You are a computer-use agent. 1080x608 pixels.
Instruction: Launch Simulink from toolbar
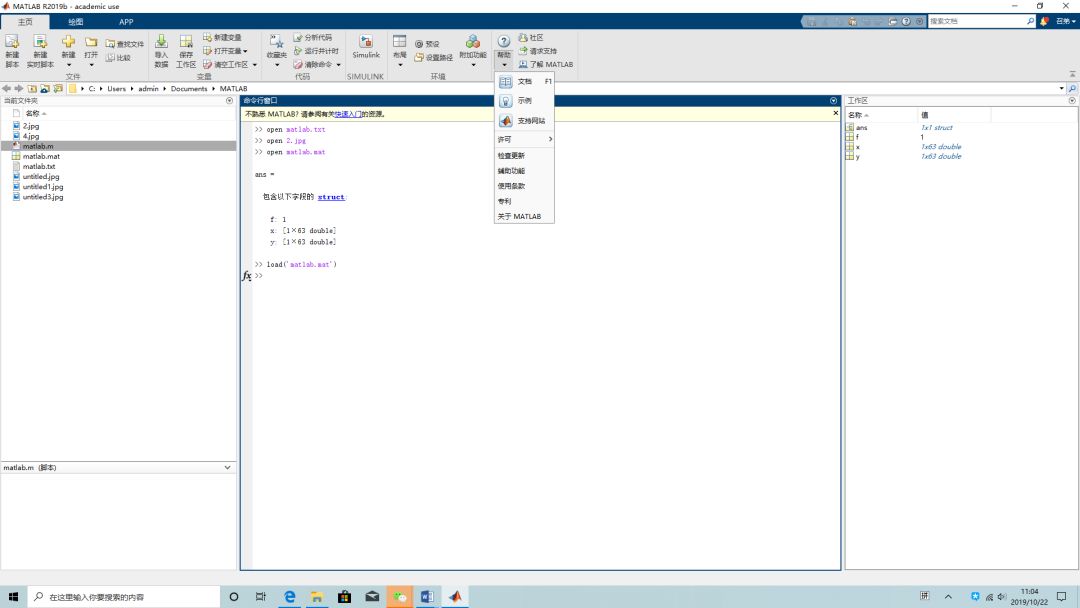[366, 47]
